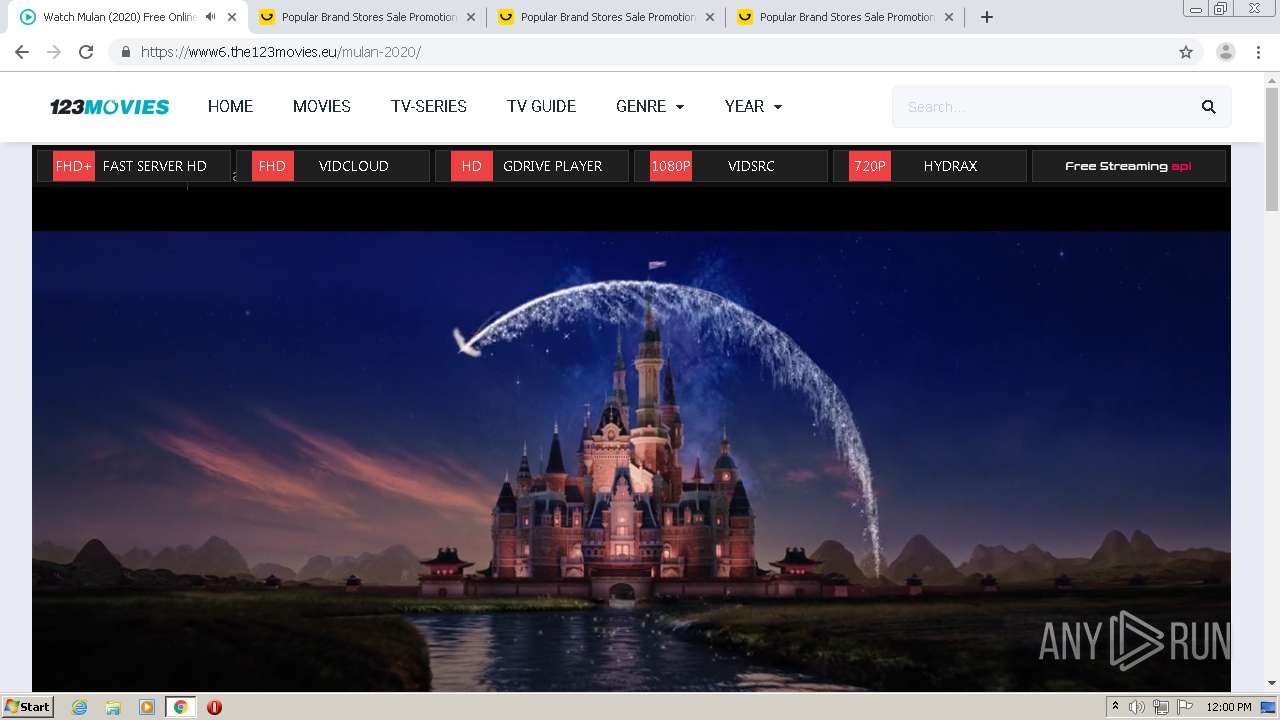Screen dimensions: 1280x720
Task: Open the Chrome profile avatar
Action: [1226, 52]
